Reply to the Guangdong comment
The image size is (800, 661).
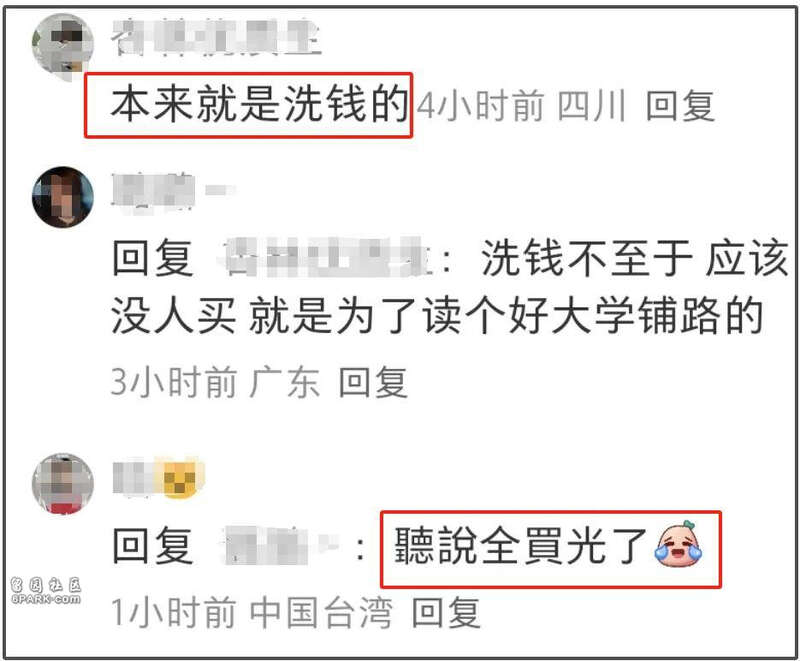(373, 382)
